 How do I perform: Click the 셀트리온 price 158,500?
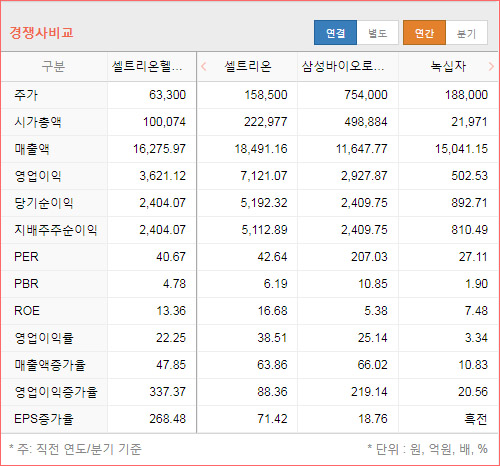[x=266, y=95]
